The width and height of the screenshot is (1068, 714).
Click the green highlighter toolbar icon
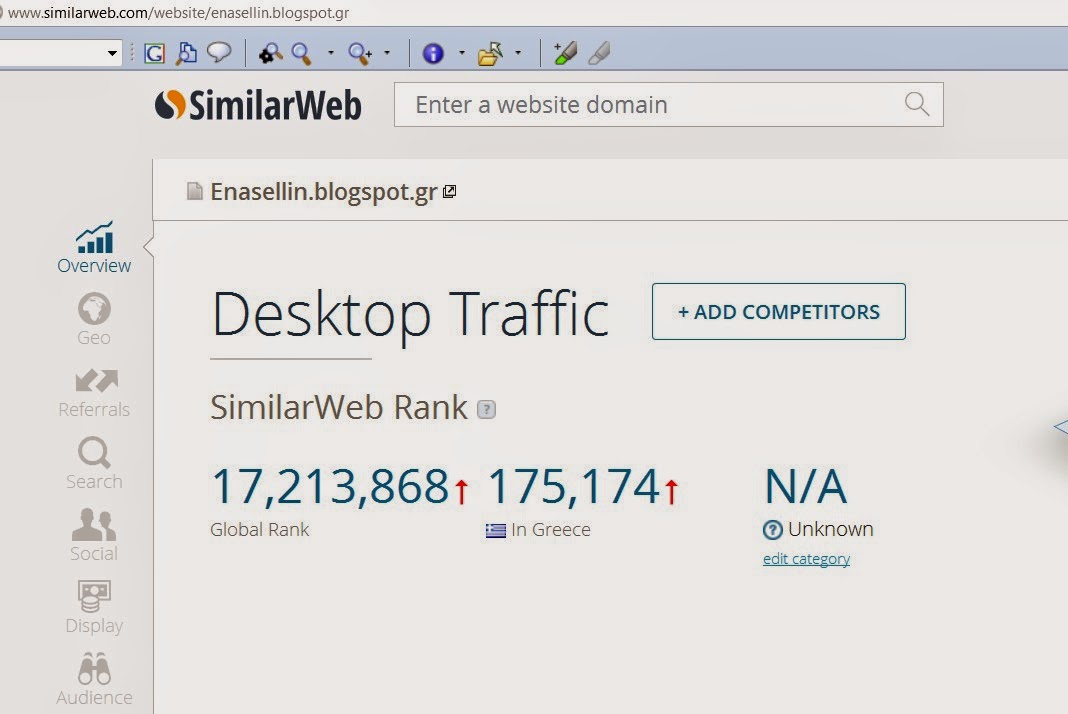click(565, 52)
